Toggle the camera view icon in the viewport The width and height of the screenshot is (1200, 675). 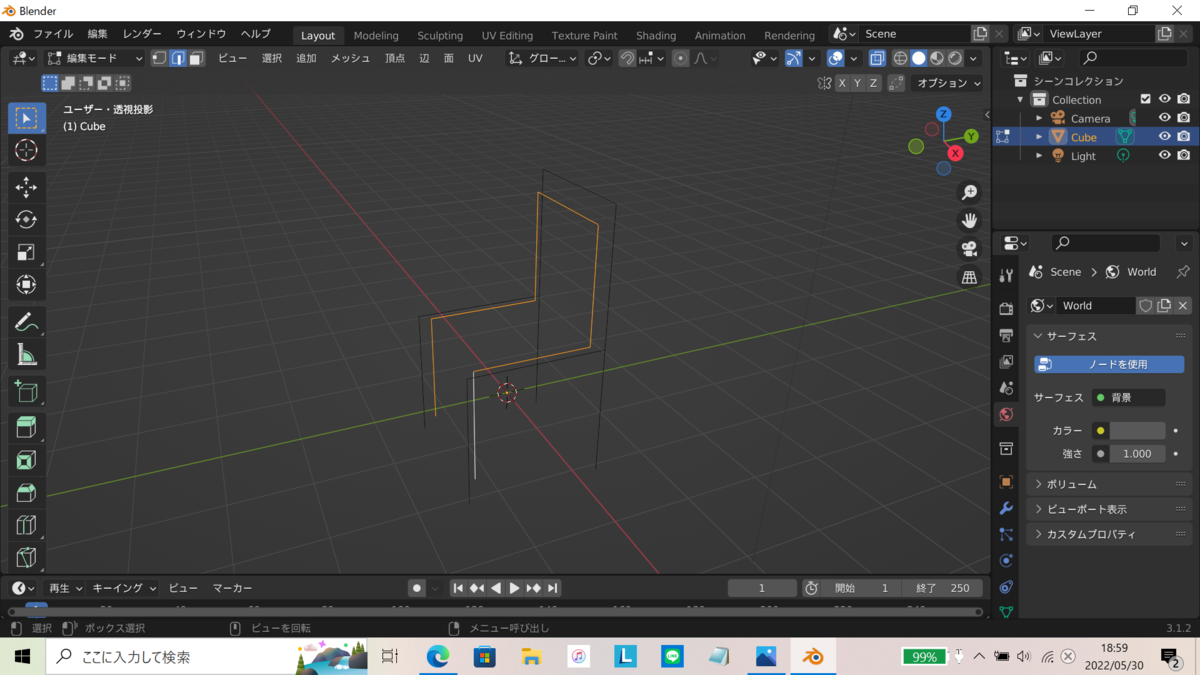[x=969, y=249]
